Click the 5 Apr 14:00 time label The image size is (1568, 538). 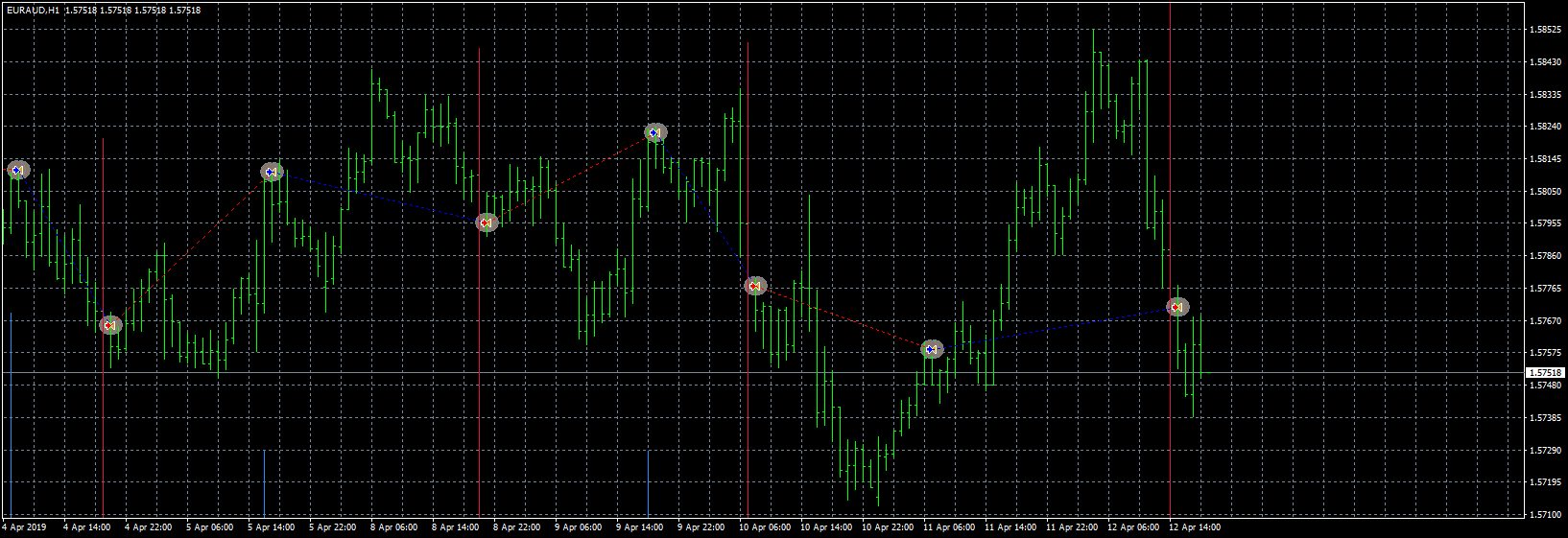[271, 527]
